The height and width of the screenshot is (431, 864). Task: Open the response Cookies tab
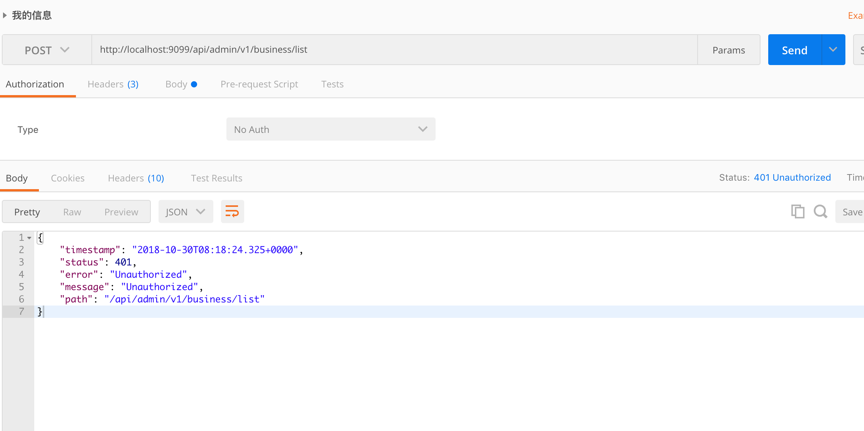67,178
